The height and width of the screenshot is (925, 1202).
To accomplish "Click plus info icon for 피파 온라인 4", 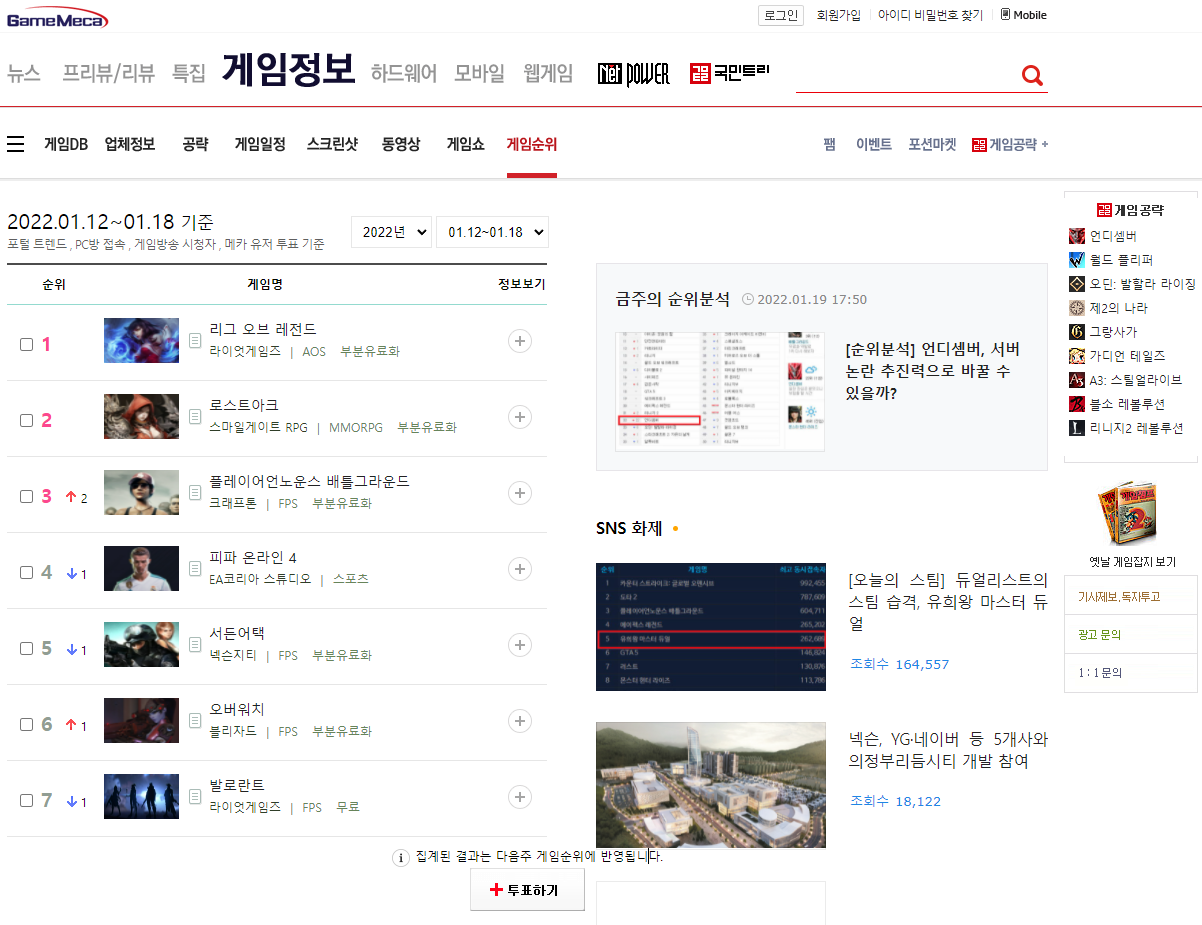I will pyautogui.click(x=519, y=569).
